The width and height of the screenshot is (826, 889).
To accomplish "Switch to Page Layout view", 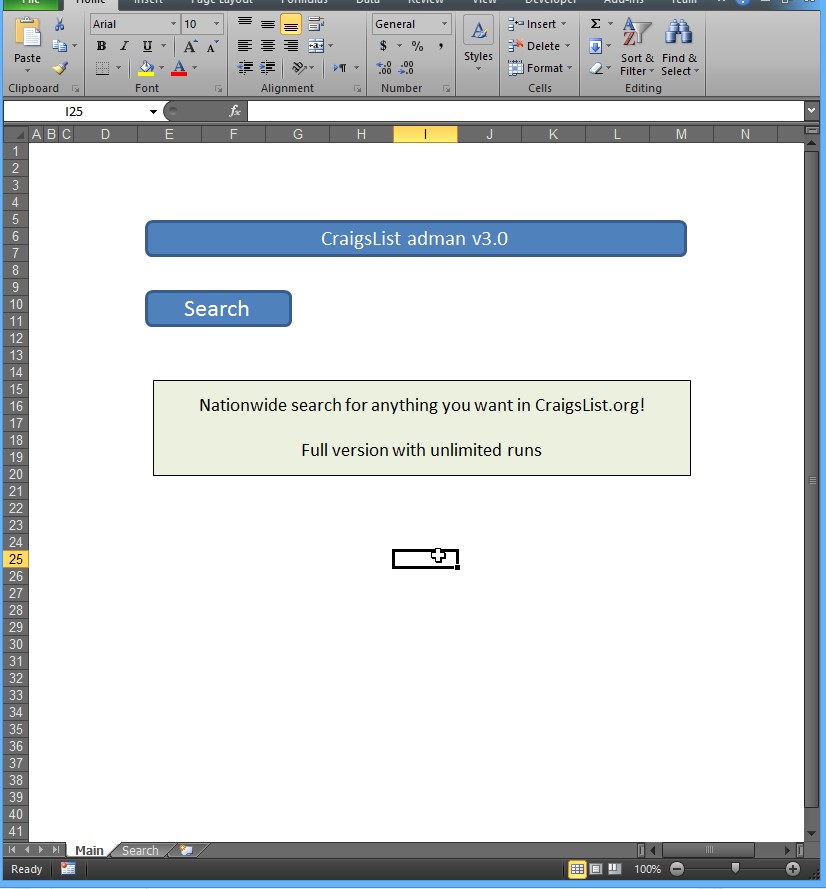I will click(x=596, y=869).
